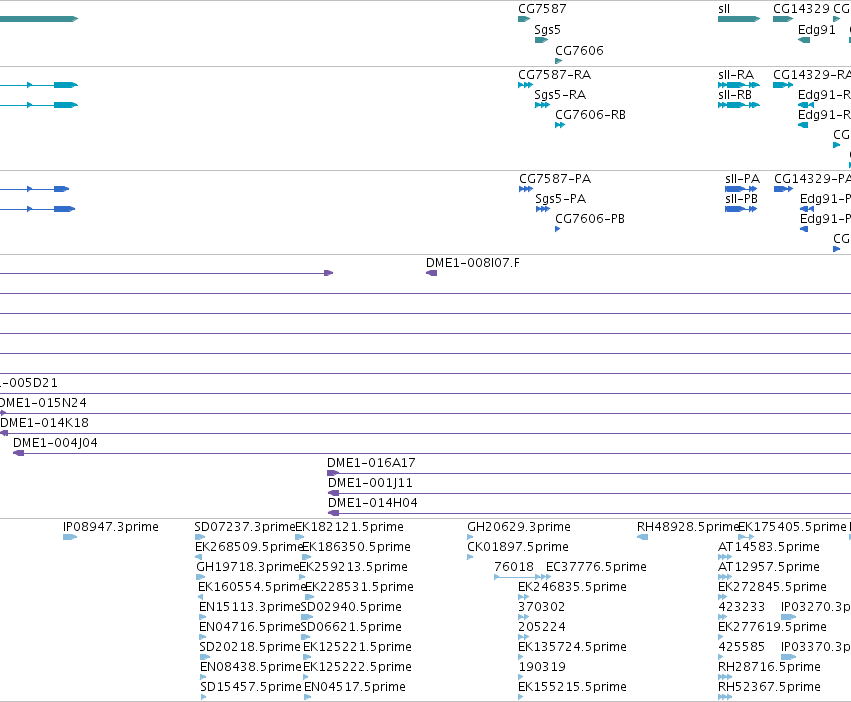851x702 pixels.
Task: Click EST EK182121.5prime
Action: pyautogui.click(x=350, y=527)
